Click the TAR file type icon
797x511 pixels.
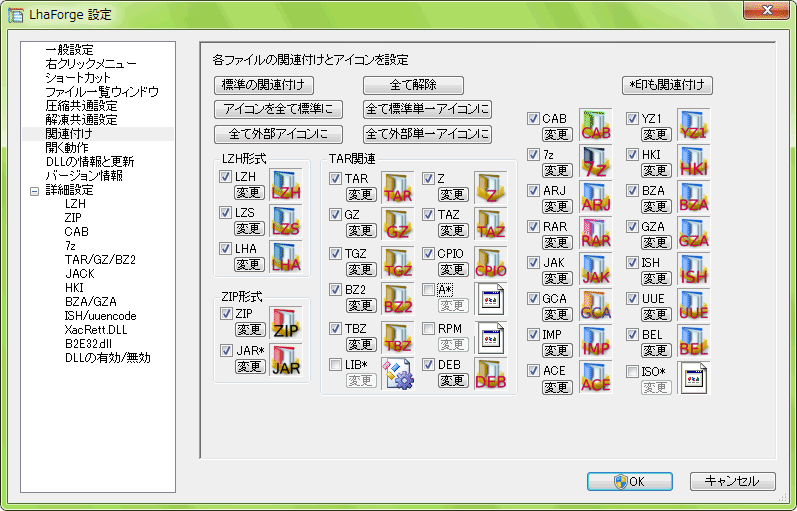click(x=397, y=188)
